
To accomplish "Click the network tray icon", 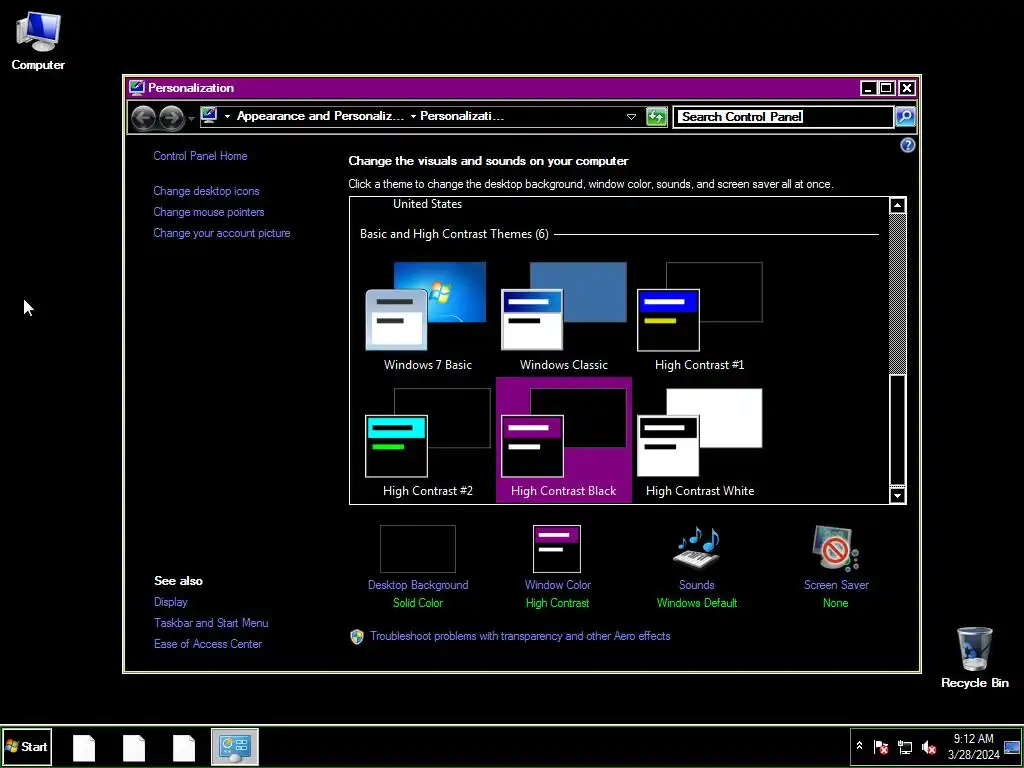I will pos(905,746).
